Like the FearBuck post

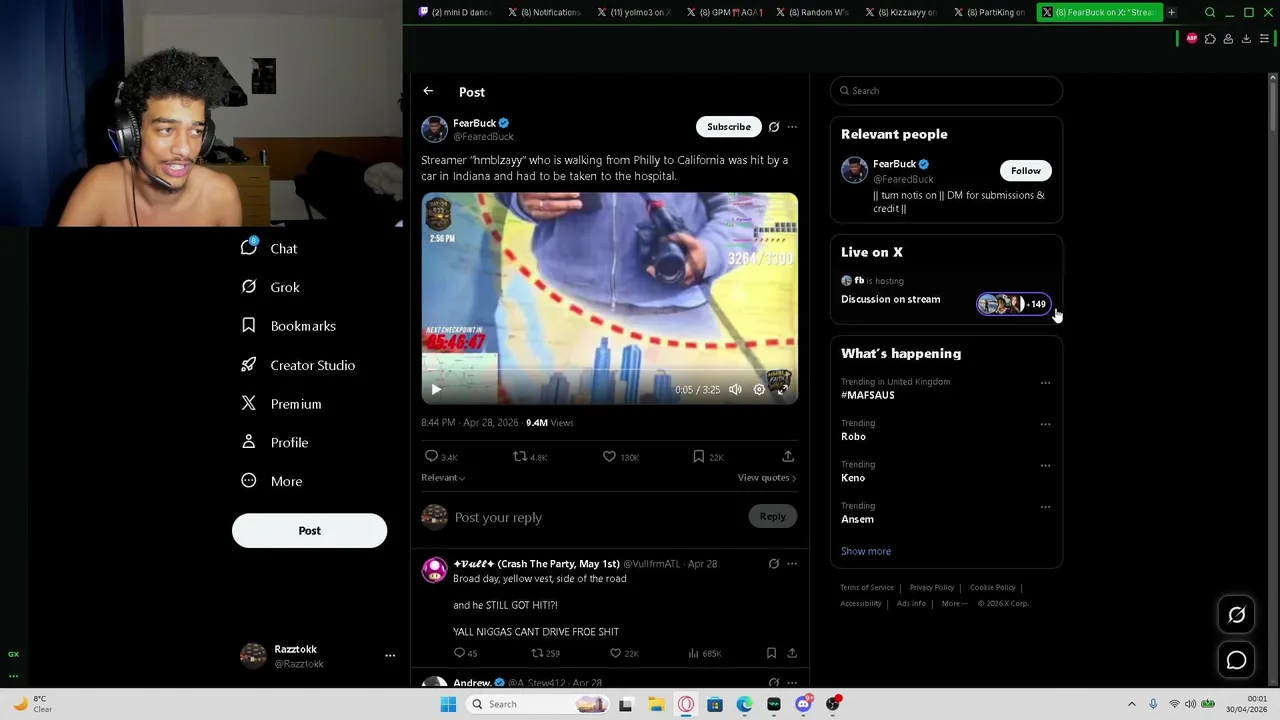tap(620, 456)
